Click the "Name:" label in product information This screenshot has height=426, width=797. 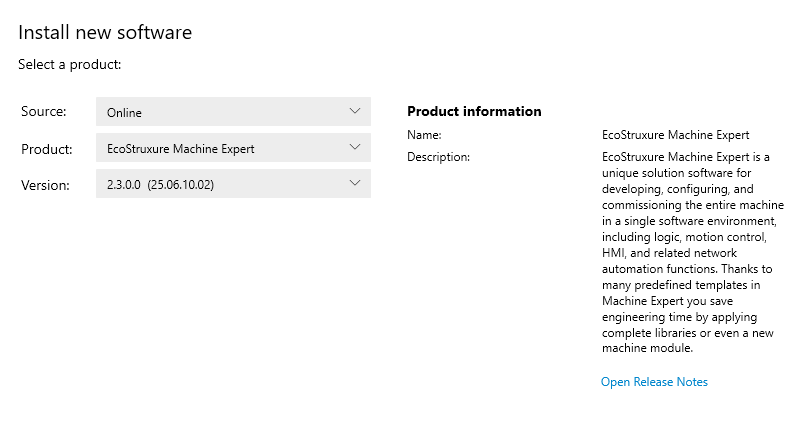point(424,135)
